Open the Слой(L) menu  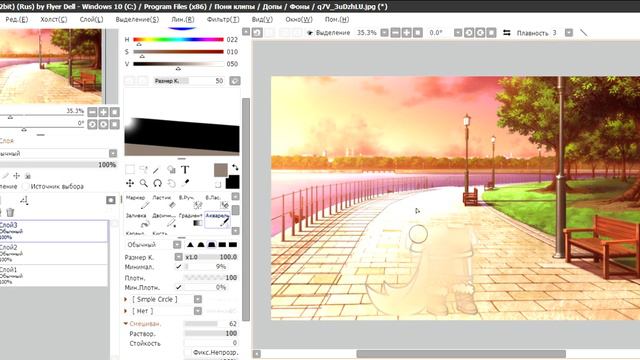pyautogui.click(x=91, y=20)
